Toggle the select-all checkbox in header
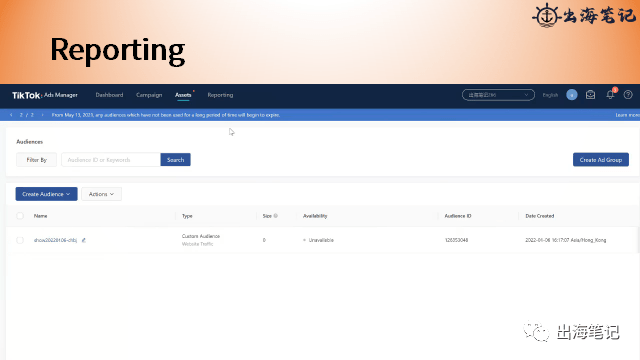640x360 pixels. 20,216
